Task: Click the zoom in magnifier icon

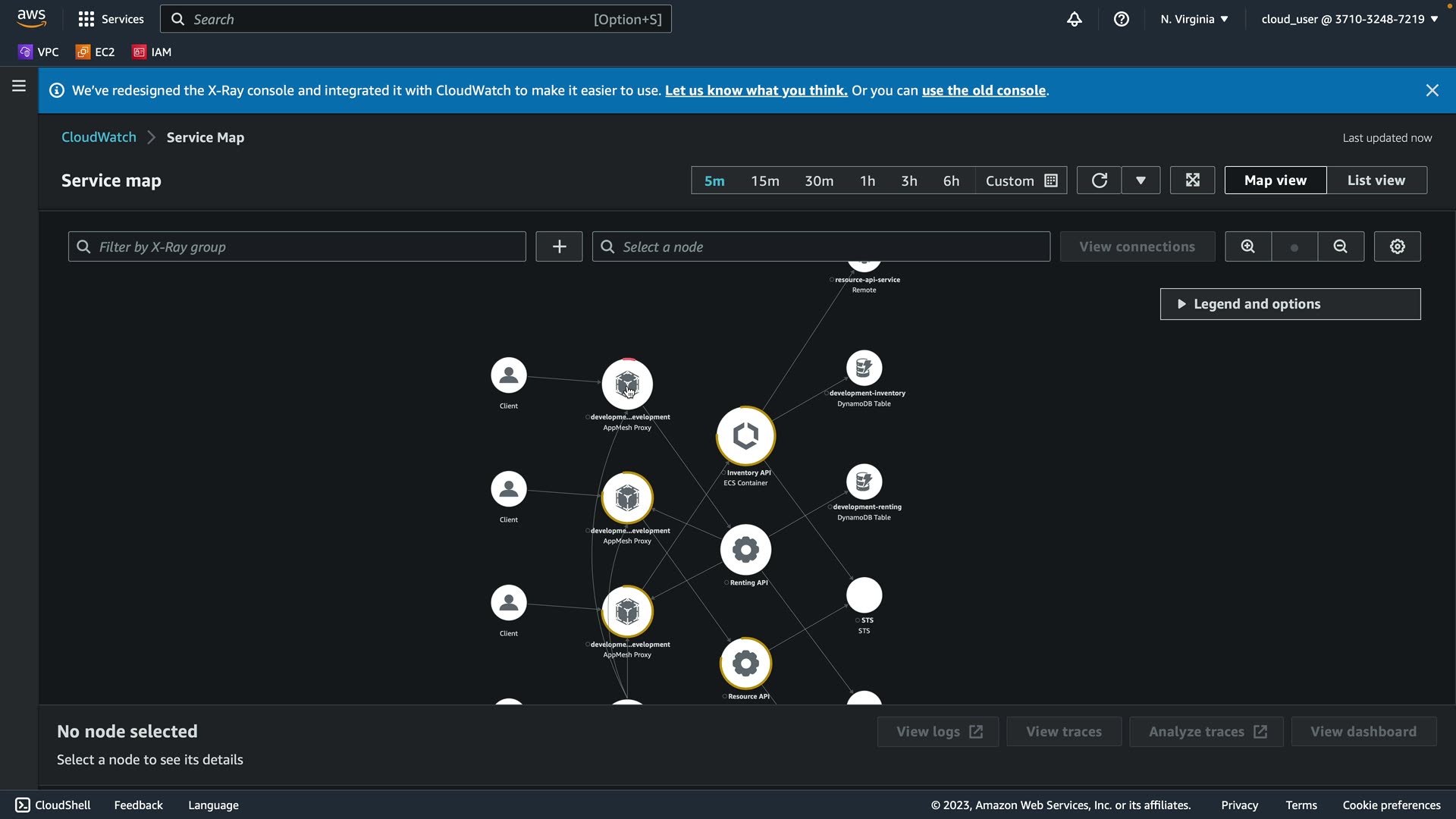Action: click(1247, 246)
